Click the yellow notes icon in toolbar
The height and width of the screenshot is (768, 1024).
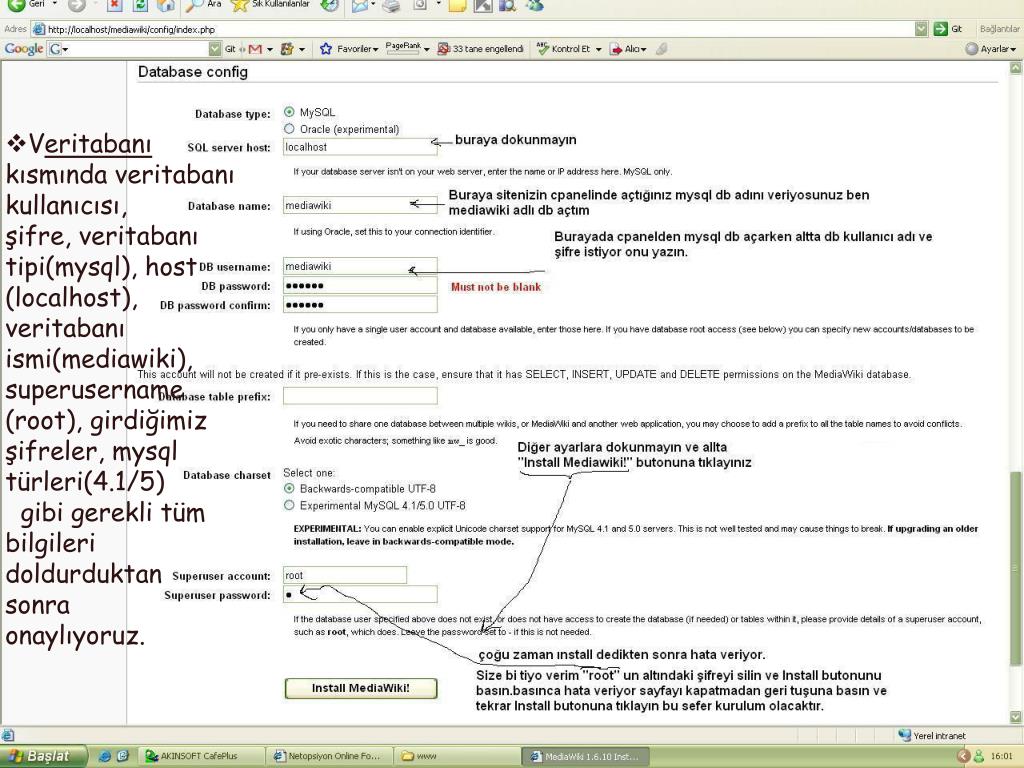click(x=458, y=6)
